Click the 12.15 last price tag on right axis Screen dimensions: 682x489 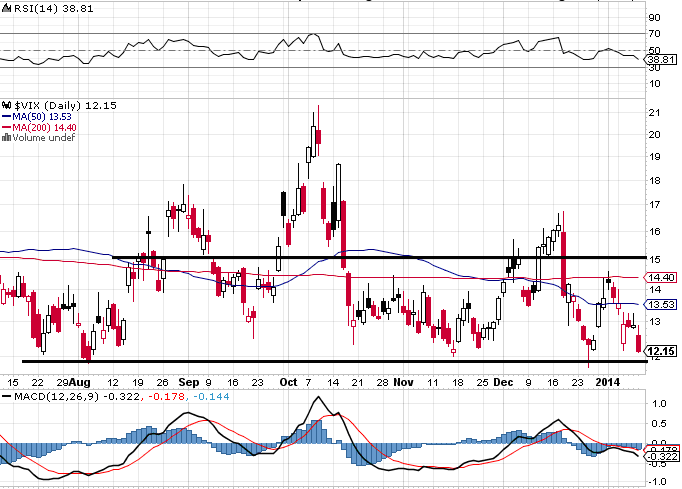[661, 351]
